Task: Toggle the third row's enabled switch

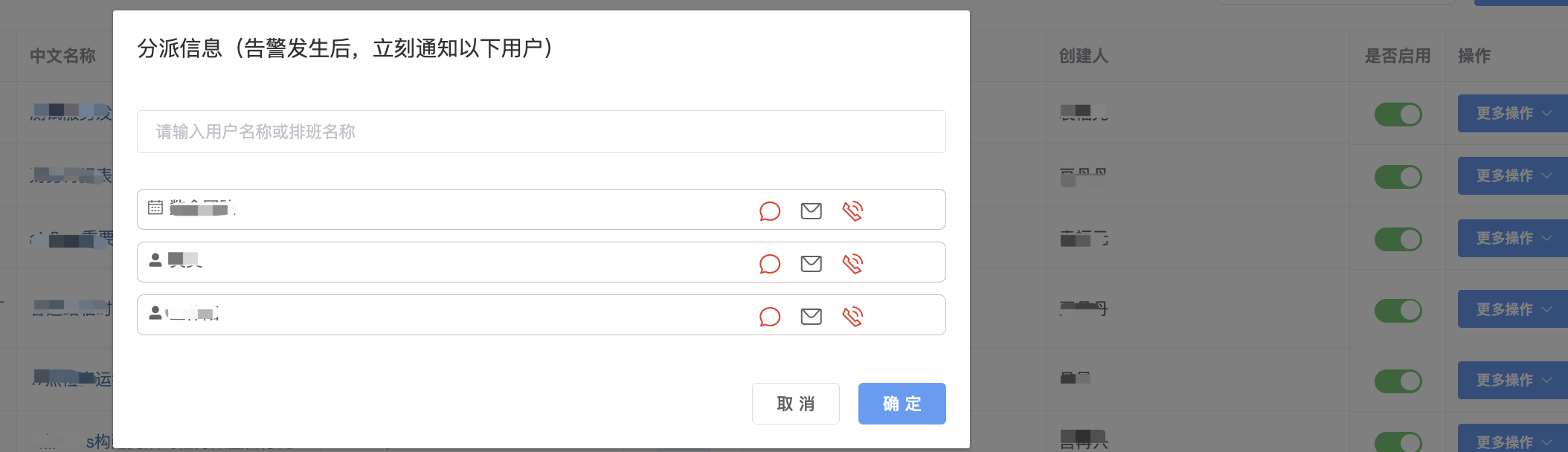Action: click(x=1398, y=239)
